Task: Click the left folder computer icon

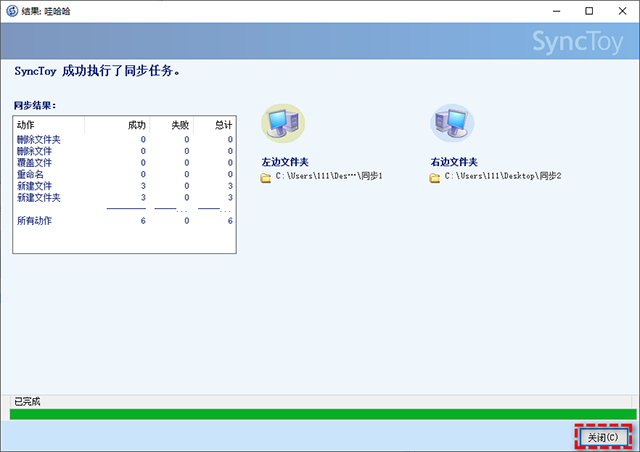Action: tap(283, 123)
